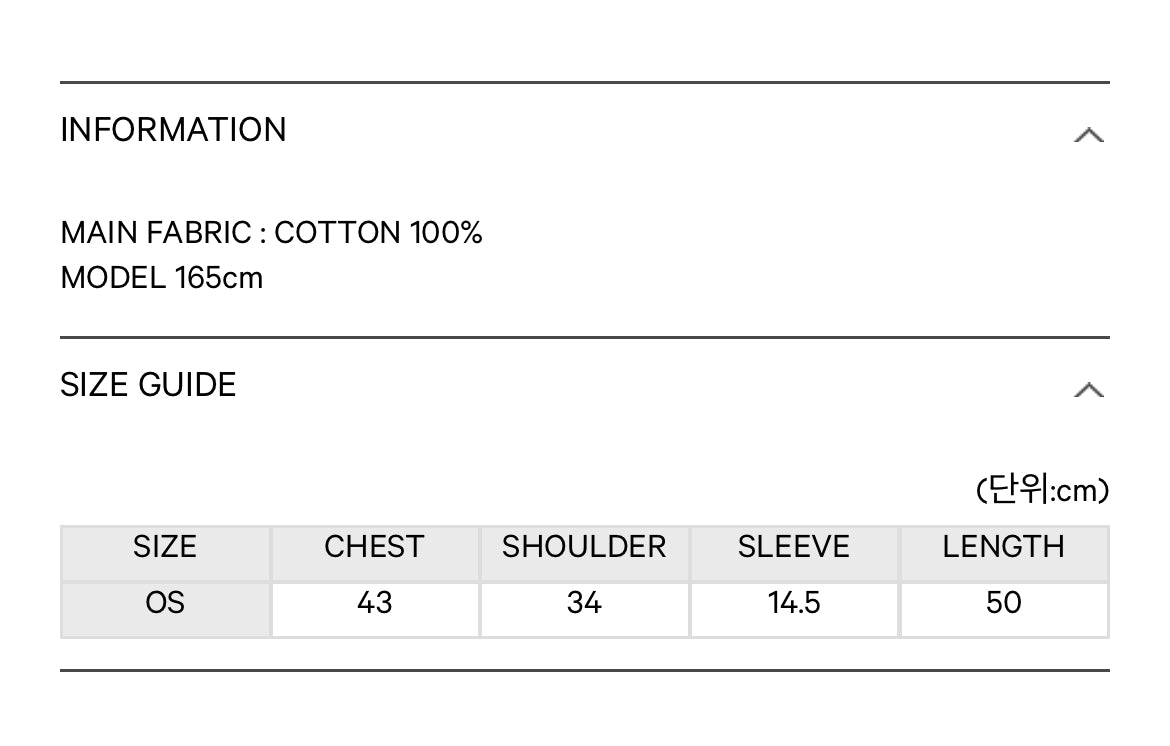Click the length value 50 cell
Viewport: 1170px width, 746px height.
[x=1003, y=603]
